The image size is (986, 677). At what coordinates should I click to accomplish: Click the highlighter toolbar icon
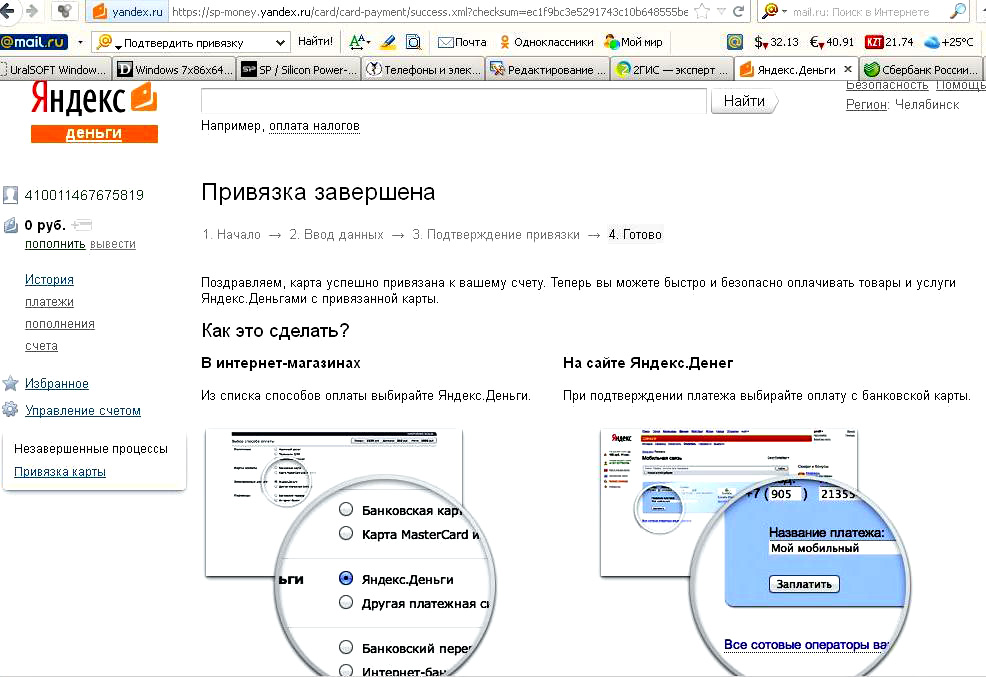click(x=388, y=42)
